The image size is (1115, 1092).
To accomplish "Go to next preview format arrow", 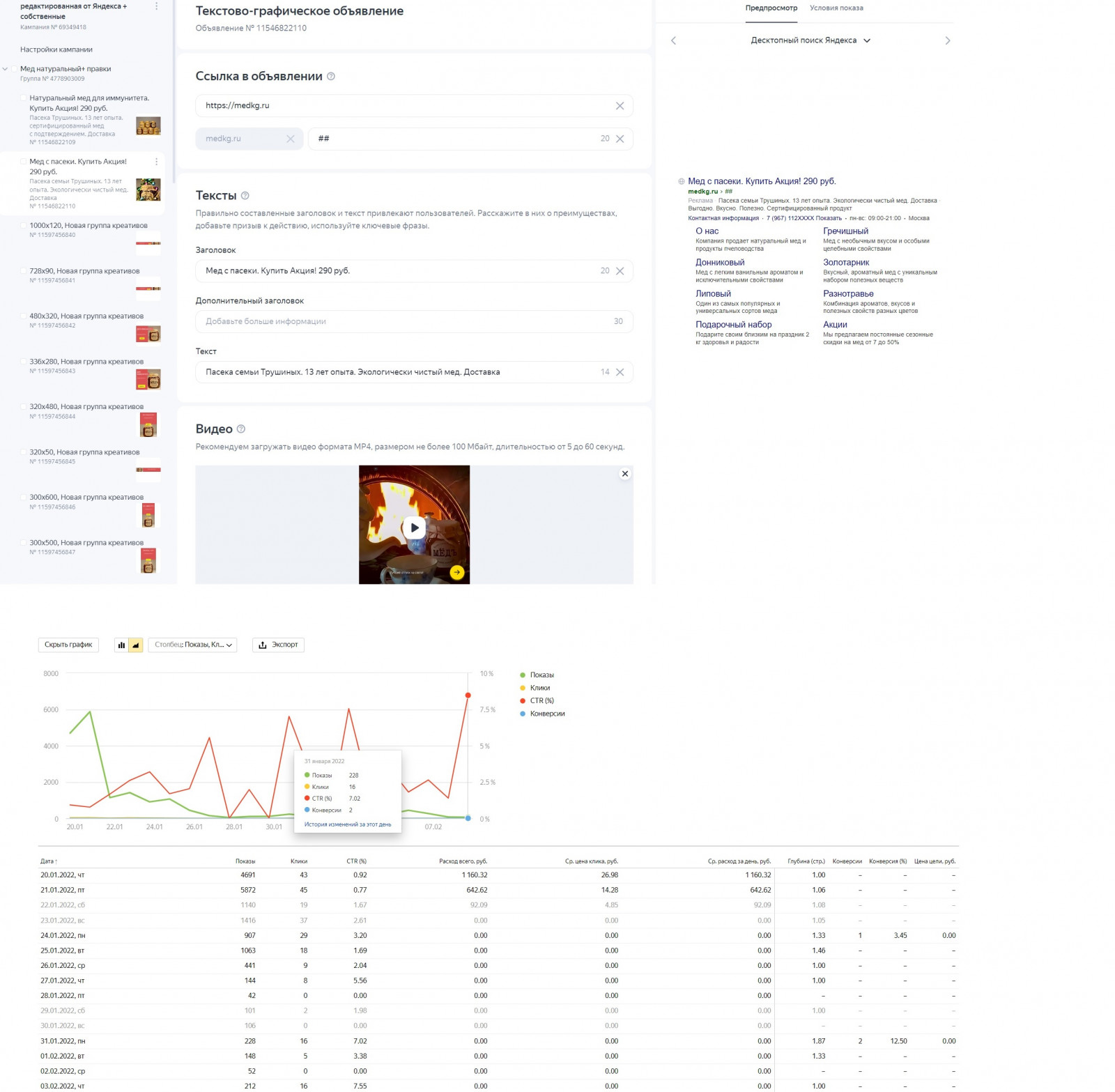I will (947, 40).
